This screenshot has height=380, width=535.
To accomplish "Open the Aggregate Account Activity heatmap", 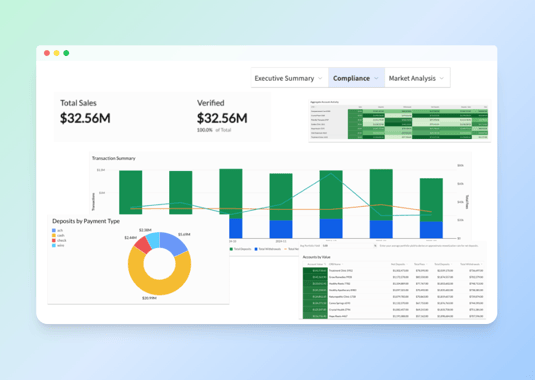I will [x=400, y=120].
